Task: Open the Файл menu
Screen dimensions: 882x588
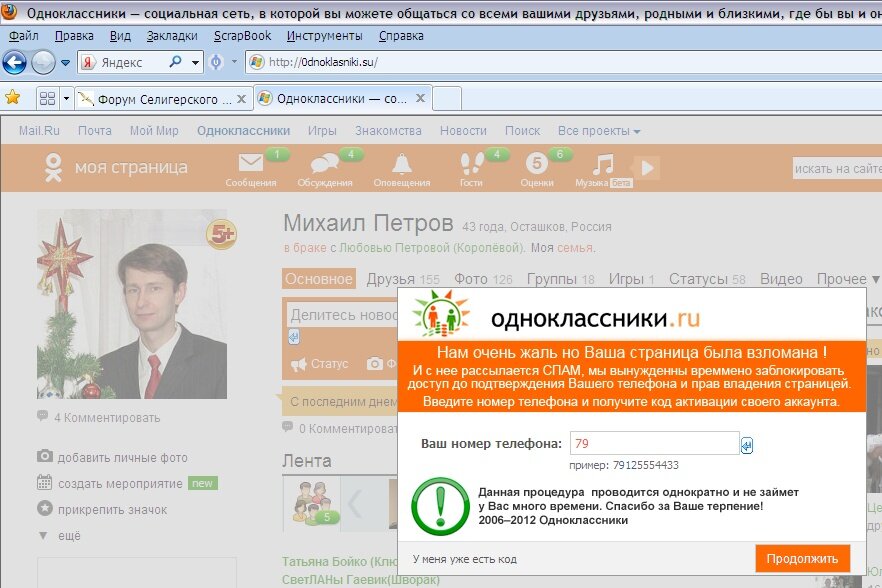Action: [24, 36]
